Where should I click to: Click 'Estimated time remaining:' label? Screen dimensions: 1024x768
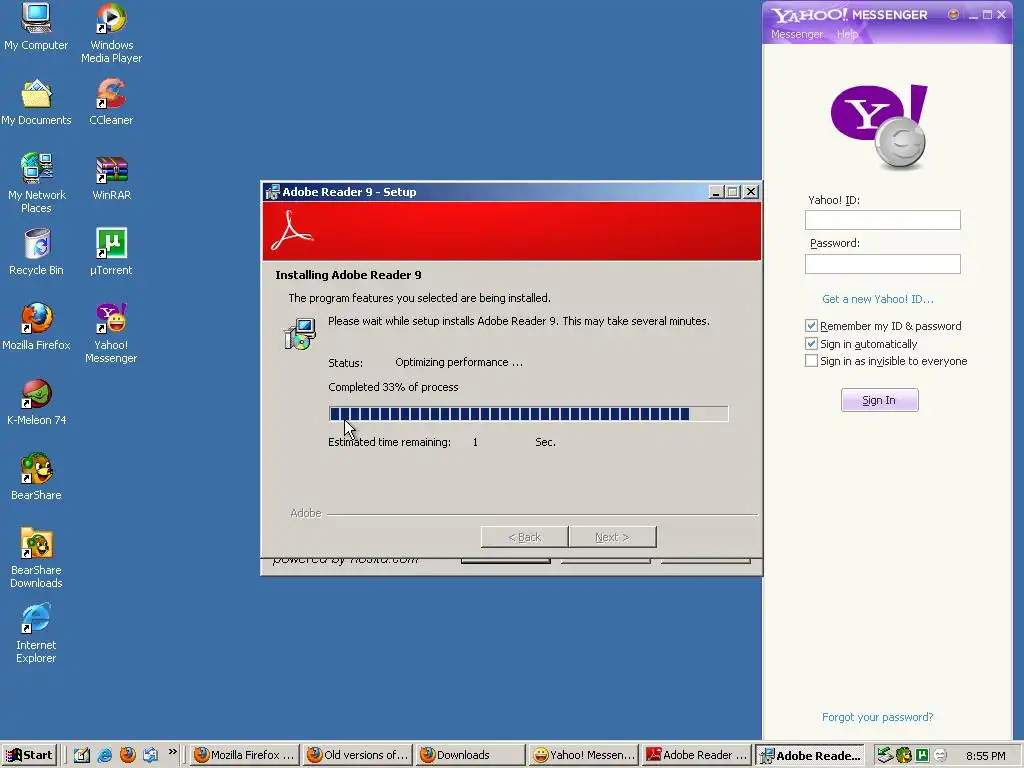(x=389, y=442)
